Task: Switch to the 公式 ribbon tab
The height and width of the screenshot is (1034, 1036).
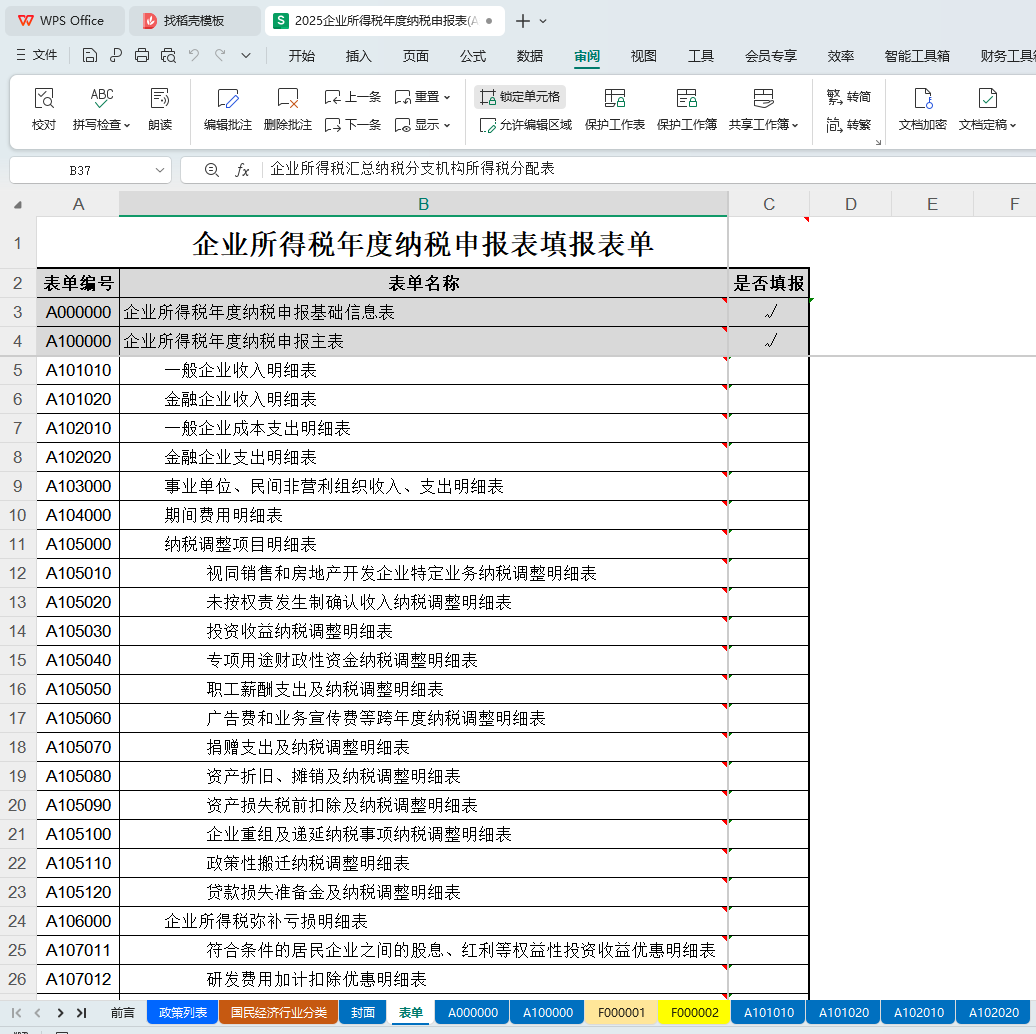Action: (472, 56)
